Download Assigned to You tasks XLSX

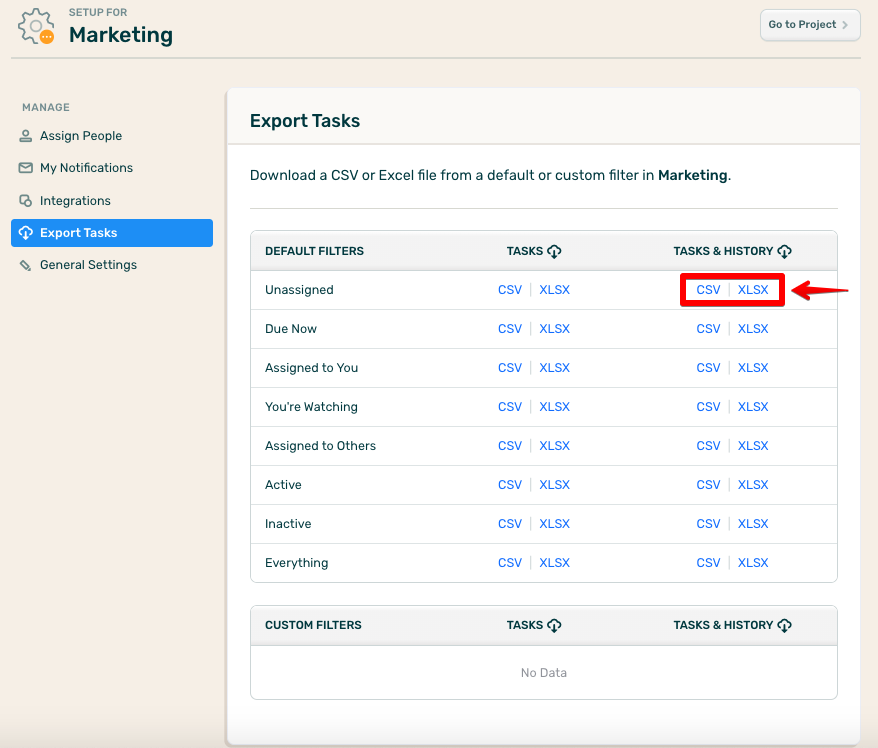point(554,368)
